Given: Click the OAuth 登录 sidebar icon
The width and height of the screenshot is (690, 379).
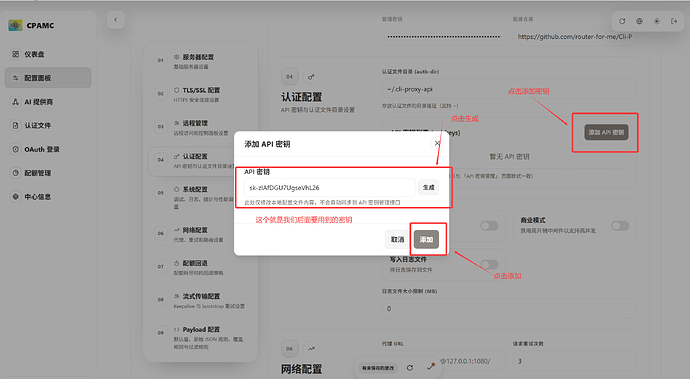Looking at the screenshot, I should point(15,149).
